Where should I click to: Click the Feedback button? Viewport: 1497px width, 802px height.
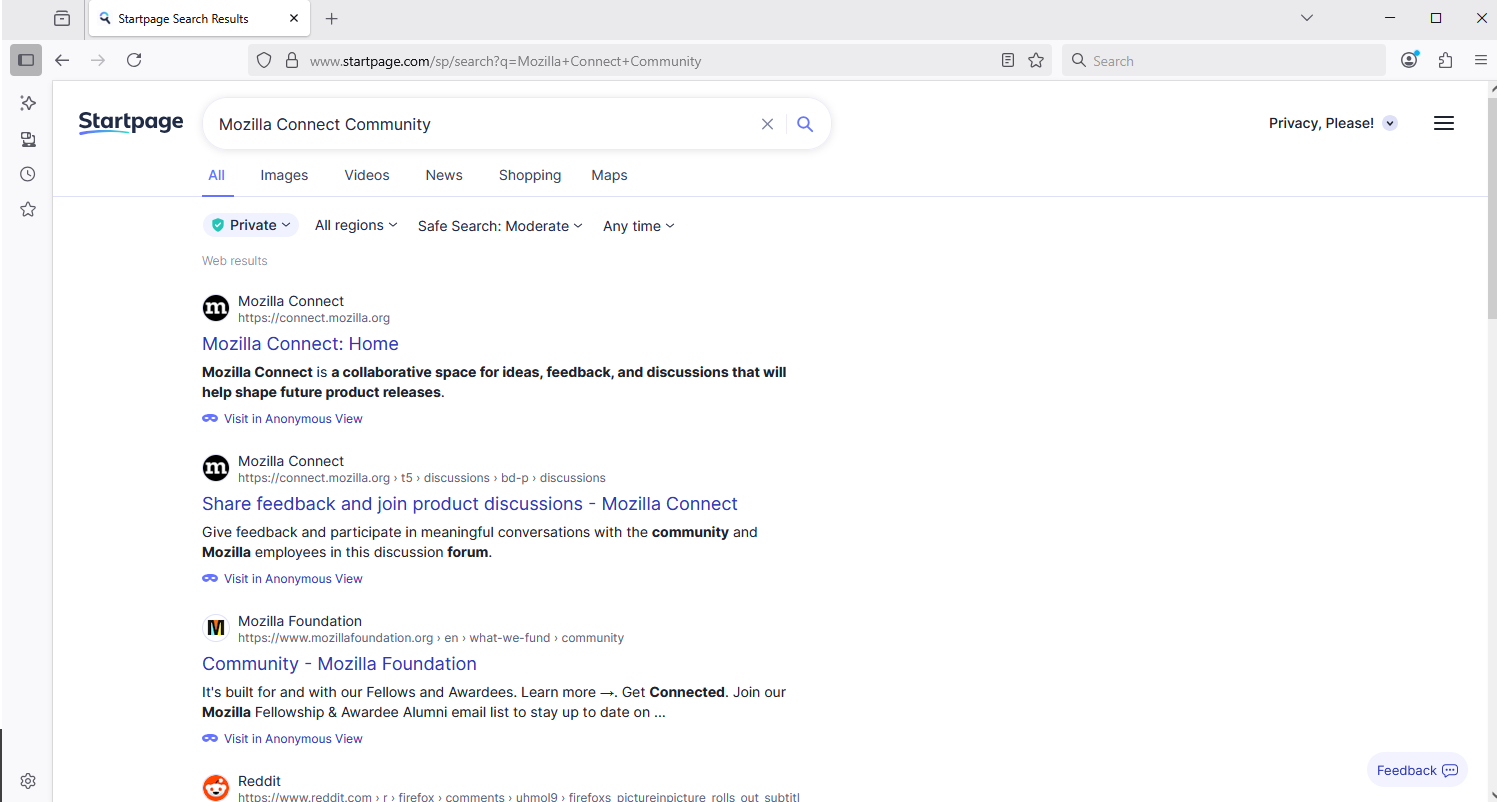(x=1416, y=770)
